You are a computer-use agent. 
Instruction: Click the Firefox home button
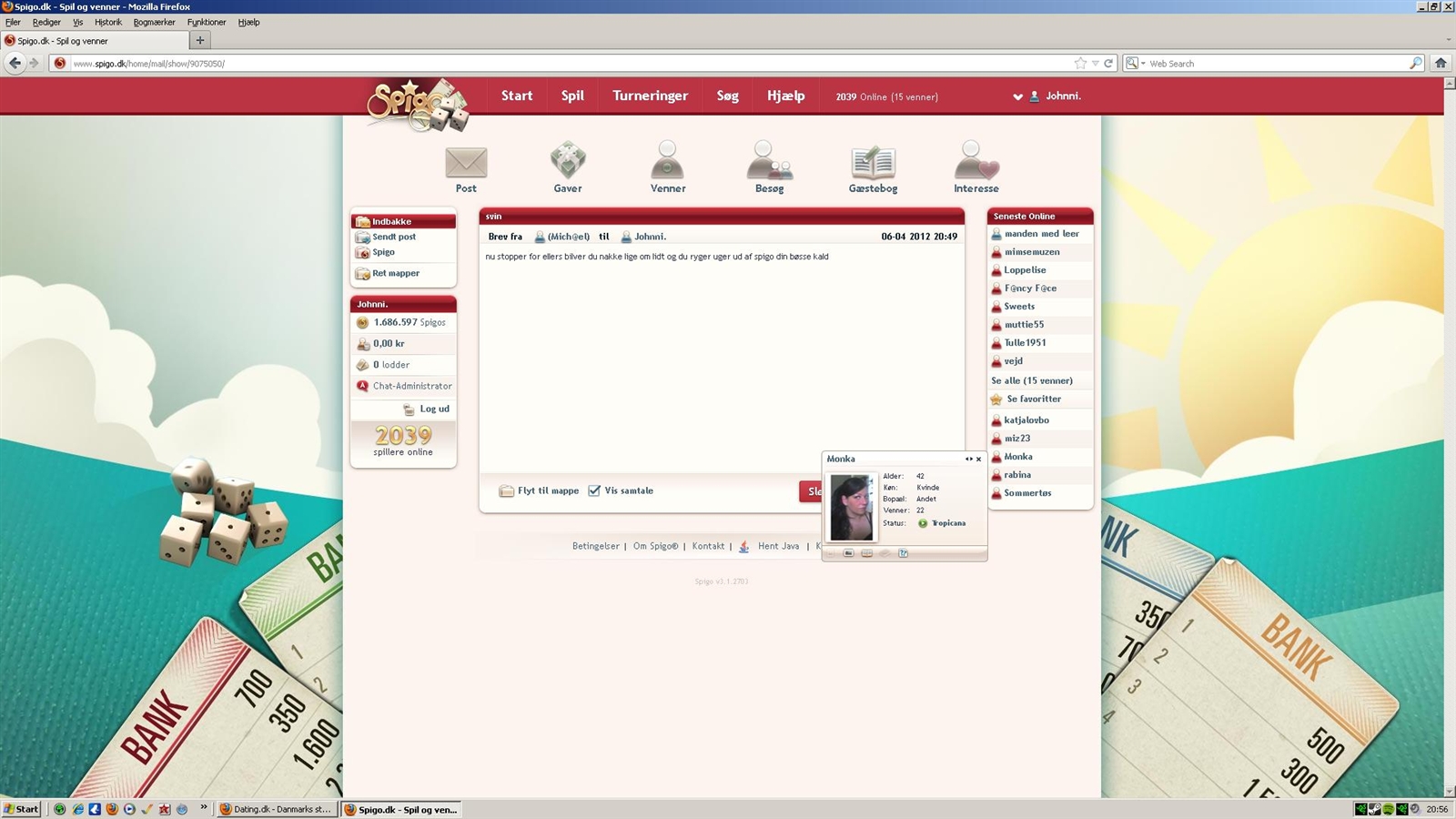click(x=1441, y=63)
